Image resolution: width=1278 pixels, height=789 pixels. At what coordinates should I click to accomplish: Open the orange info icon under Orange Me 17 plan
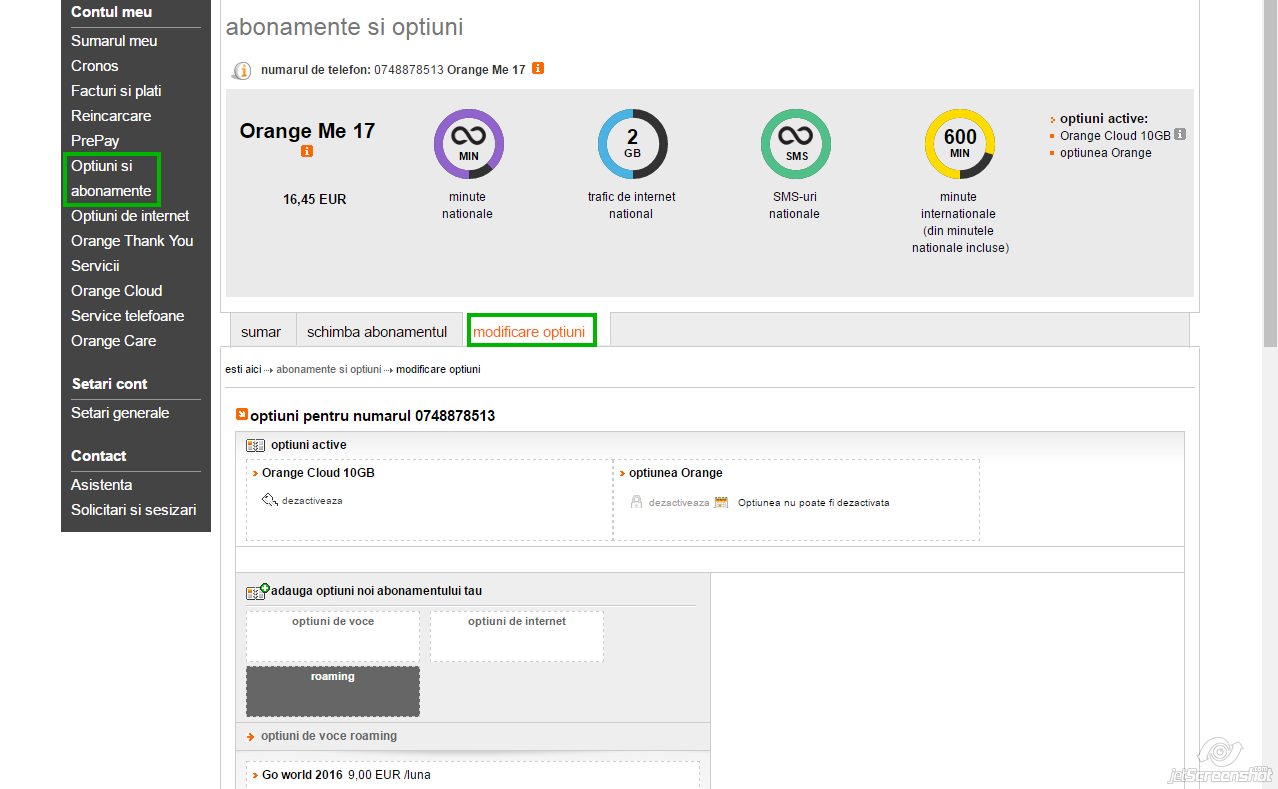[x=307, y=151]
